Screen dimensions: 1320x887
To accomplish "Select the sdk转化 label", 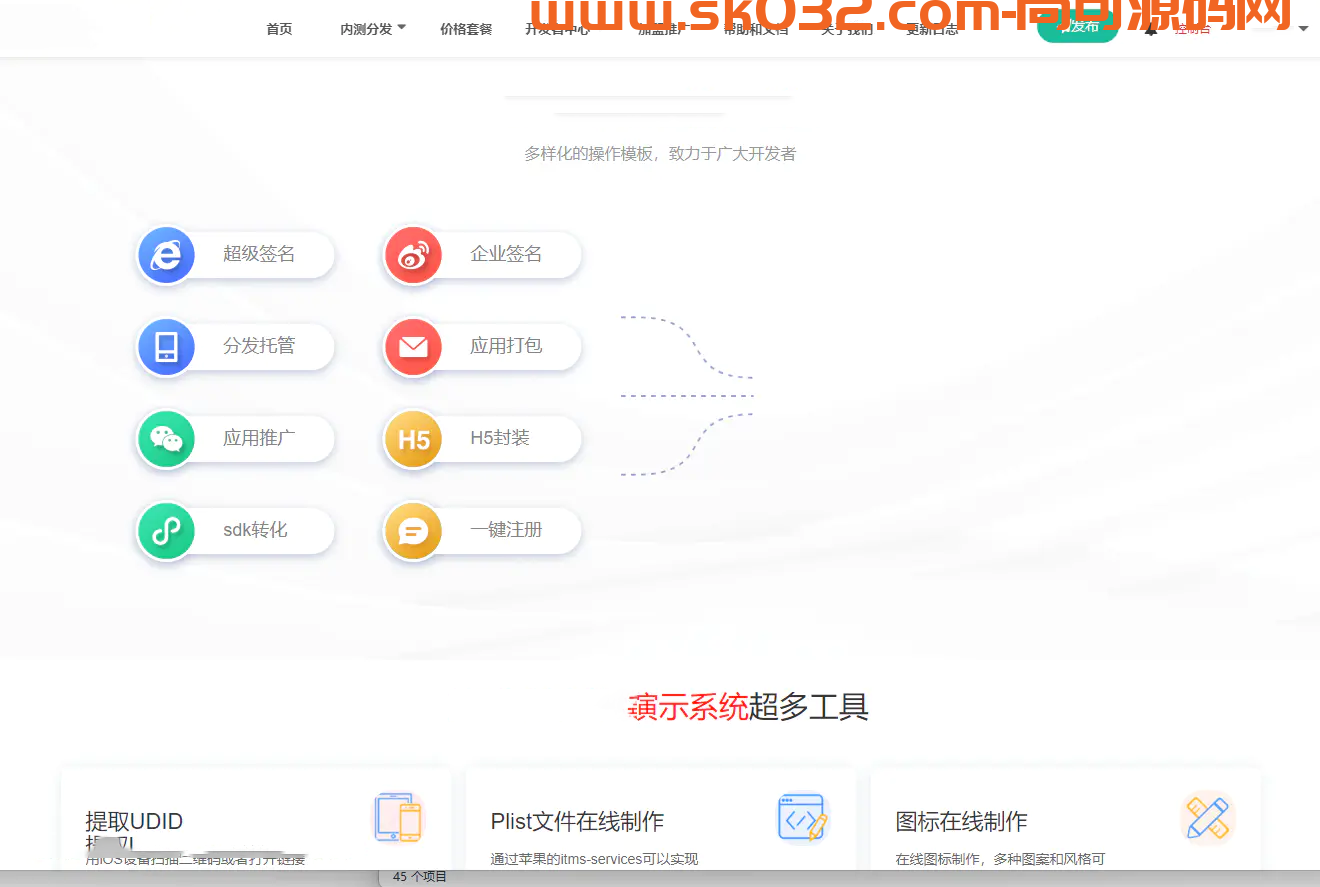I will 255,530.
